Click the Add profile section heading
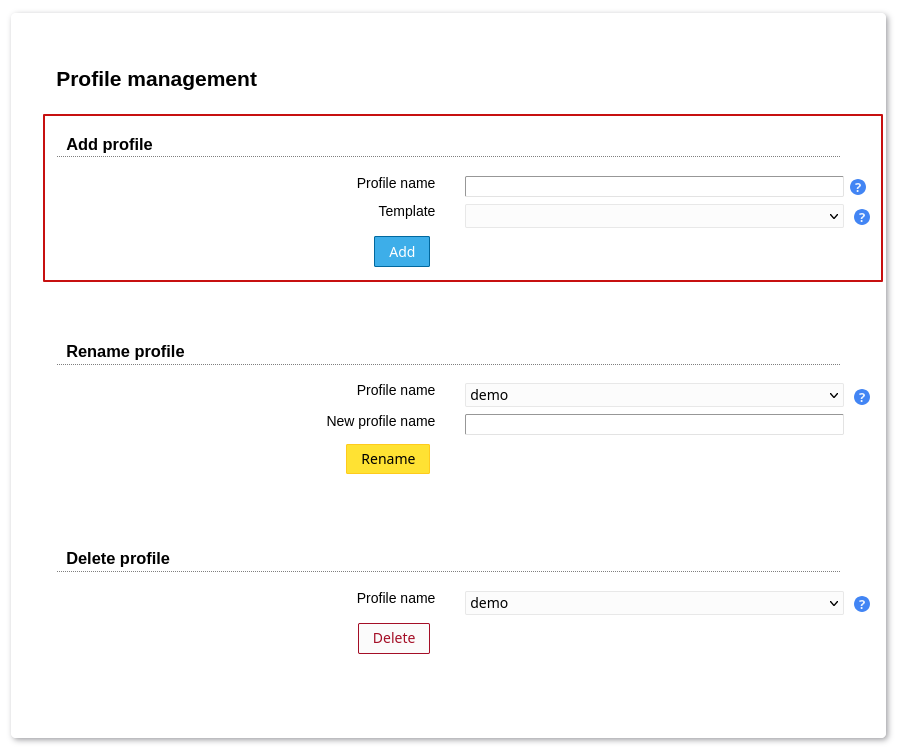The image size is (905, 756). click(x=109, y=145)
